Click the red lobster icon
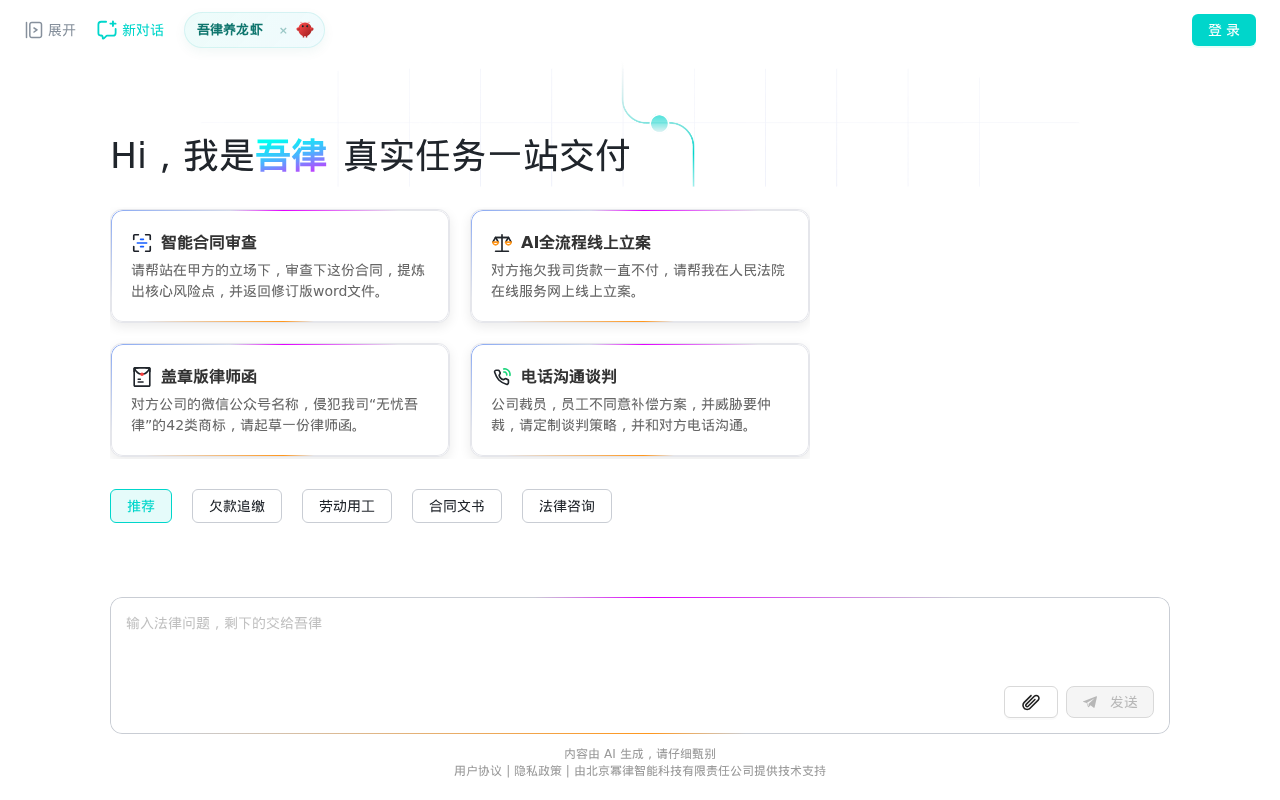The height and width of the screenshot is (800, 1280). [x=305, y=30]
